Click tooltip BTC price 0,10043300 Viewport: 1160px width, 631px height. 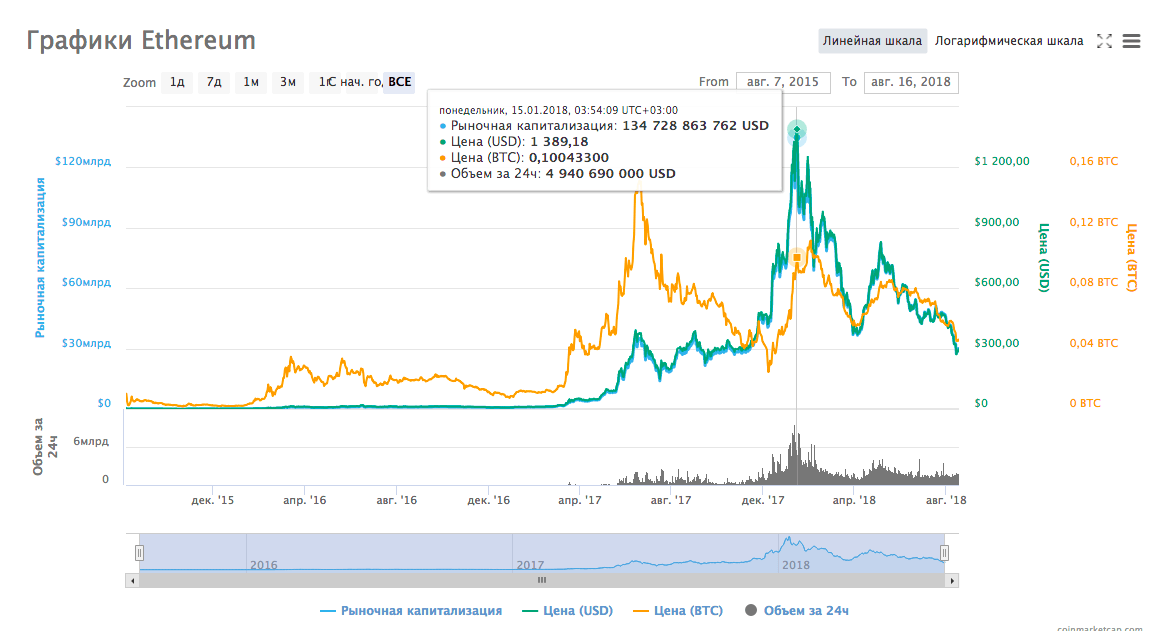pos(569,158)
